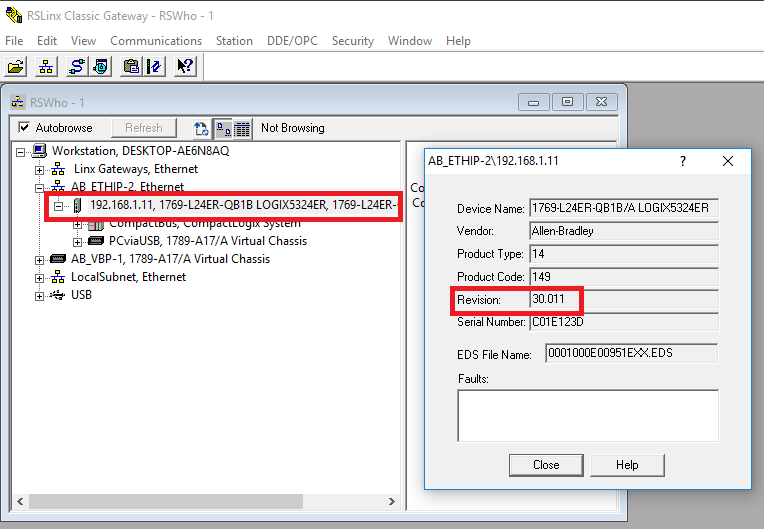Maximize the RSWho - 1 child window
The image size is (764, 529).
pyautogui.click(x=568, y=102)
